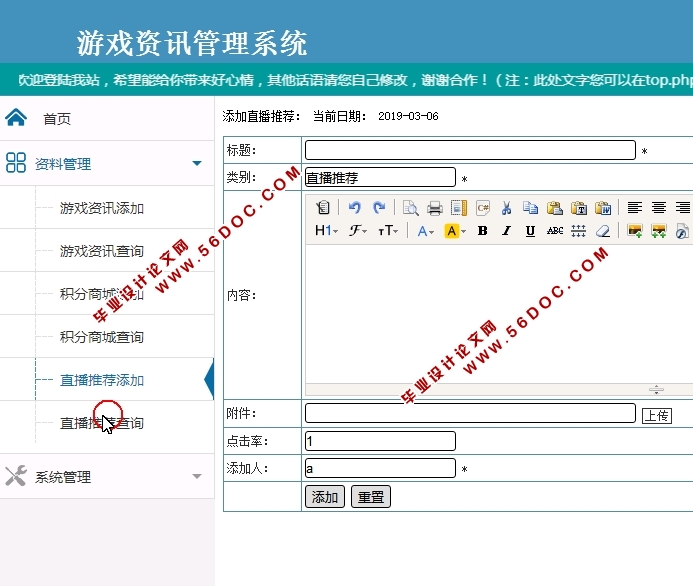The height and width of the screenshot is (586, 693).
Task: Click the print icon in editor toolbar
Action: click(435, 208)
